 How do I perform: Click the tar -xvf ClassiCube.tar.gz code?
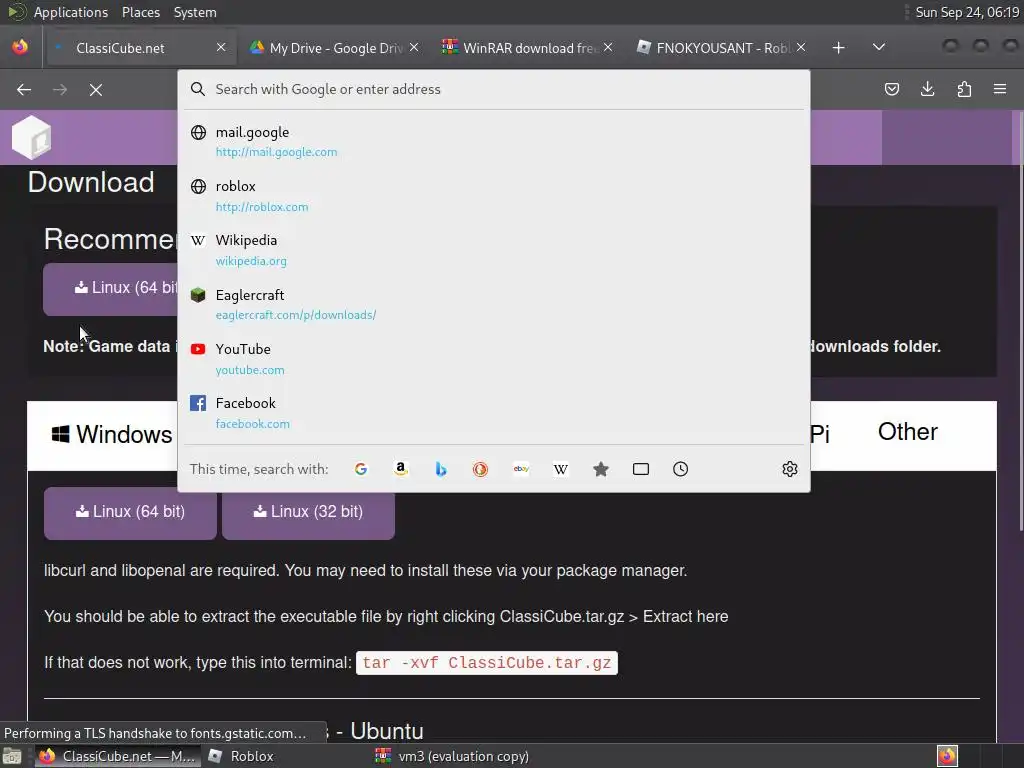point(487,663)
